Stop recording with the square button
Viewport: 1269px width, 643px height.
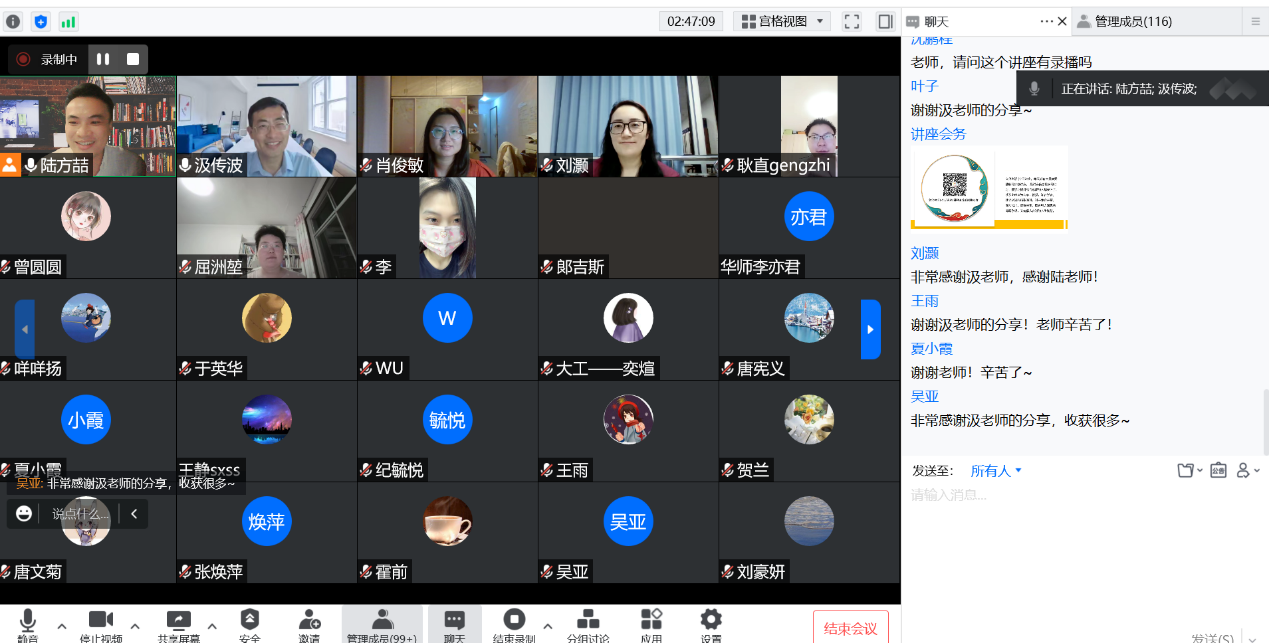point(133,59)
